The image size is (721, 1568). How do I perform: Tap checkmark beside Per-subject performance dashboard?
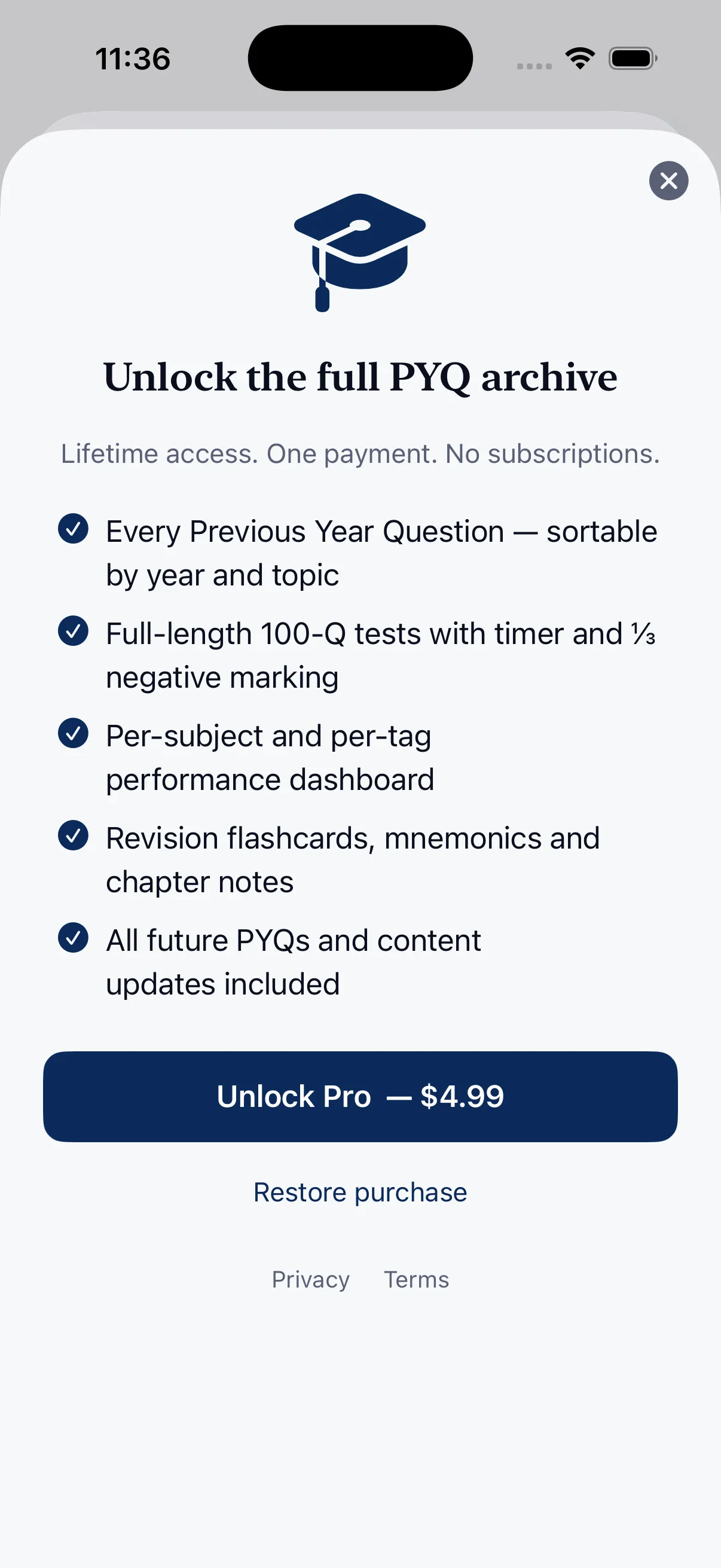point(73,733)
